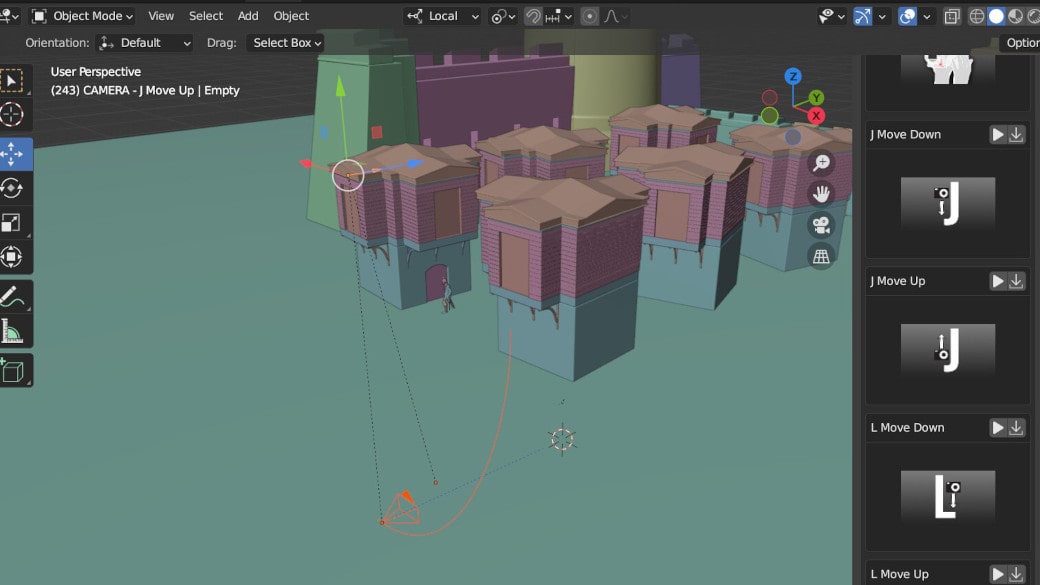This screenshot has height=585, width=1040.
Task: Click the negative Y axis gizmo circle
Action: tap(769, 116)
